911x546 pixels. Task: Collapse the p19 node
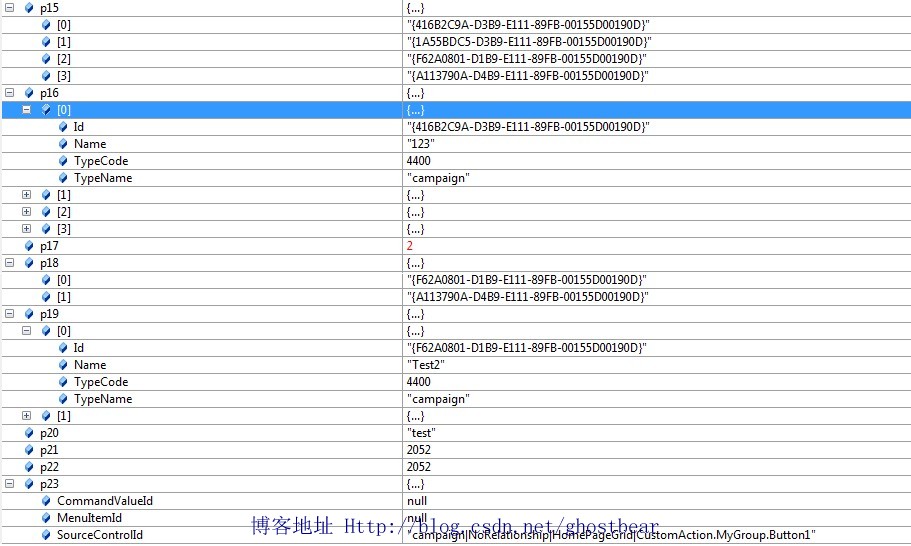9,314
